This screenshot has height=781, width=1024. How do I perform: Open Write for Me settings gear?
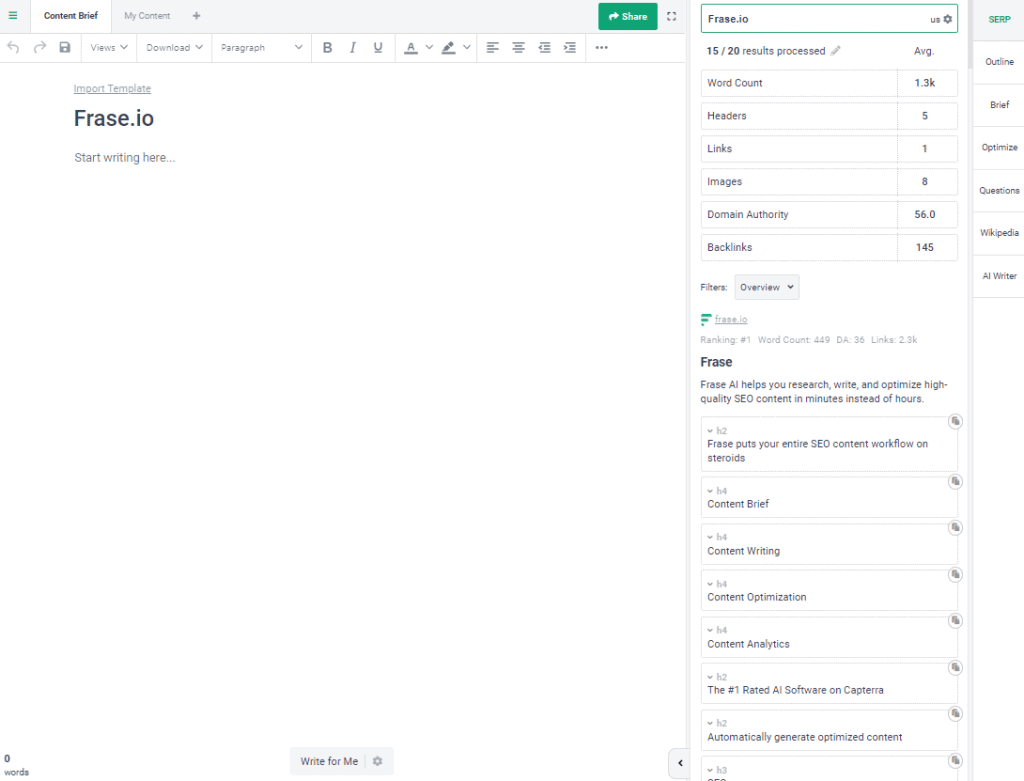click(377, 761)
